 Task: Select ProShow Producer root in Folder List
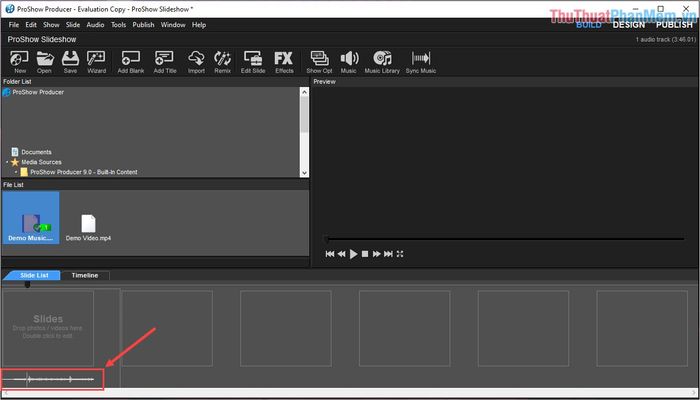click(x=38, y=92)
